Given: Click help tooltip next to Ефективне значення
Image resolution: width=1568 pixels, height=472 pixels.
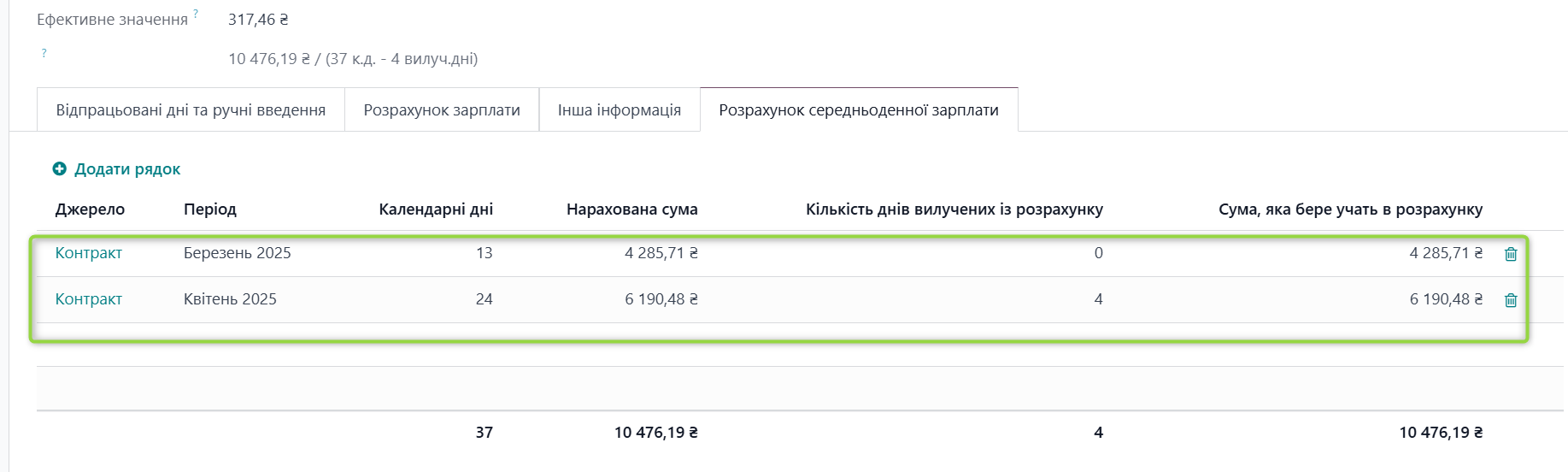Looking at the screenshot, I should tap(196, 14).
